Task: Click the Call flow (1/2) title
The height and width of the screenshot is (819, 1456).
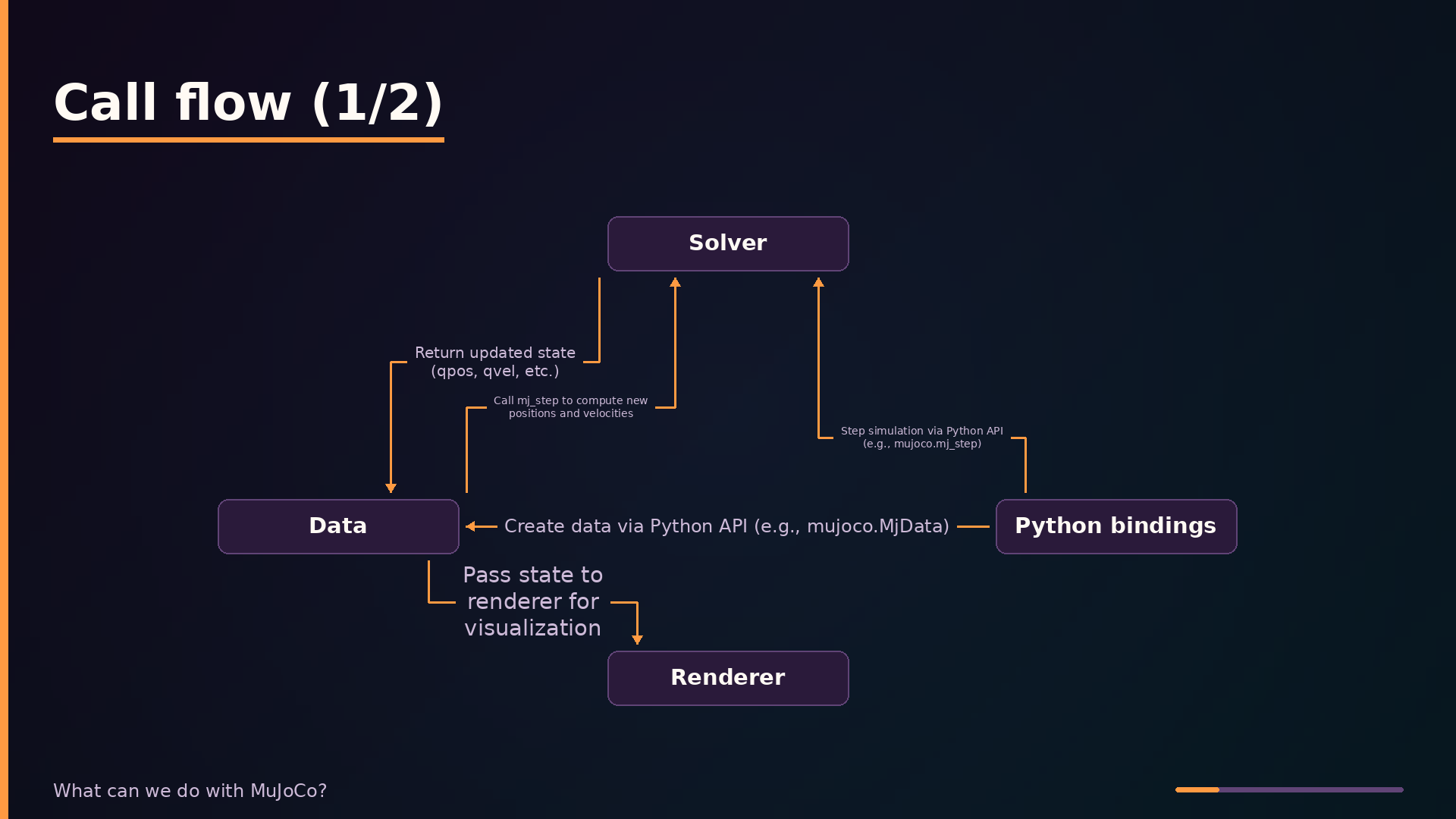Action: pos(248,102)
